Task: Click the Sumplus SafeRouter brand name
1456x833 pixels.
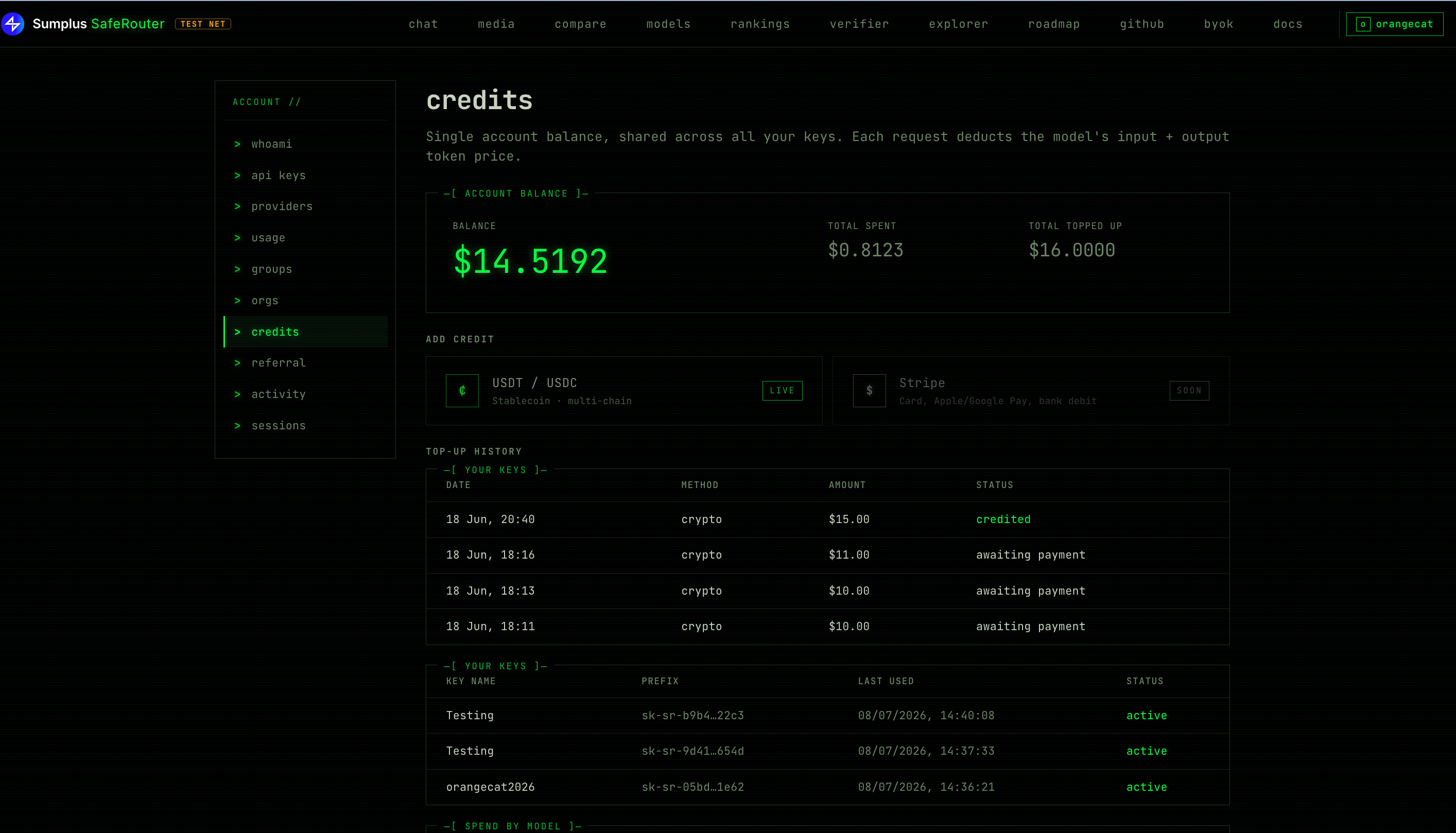Action: pyautogui.click(x=98, y=24)
